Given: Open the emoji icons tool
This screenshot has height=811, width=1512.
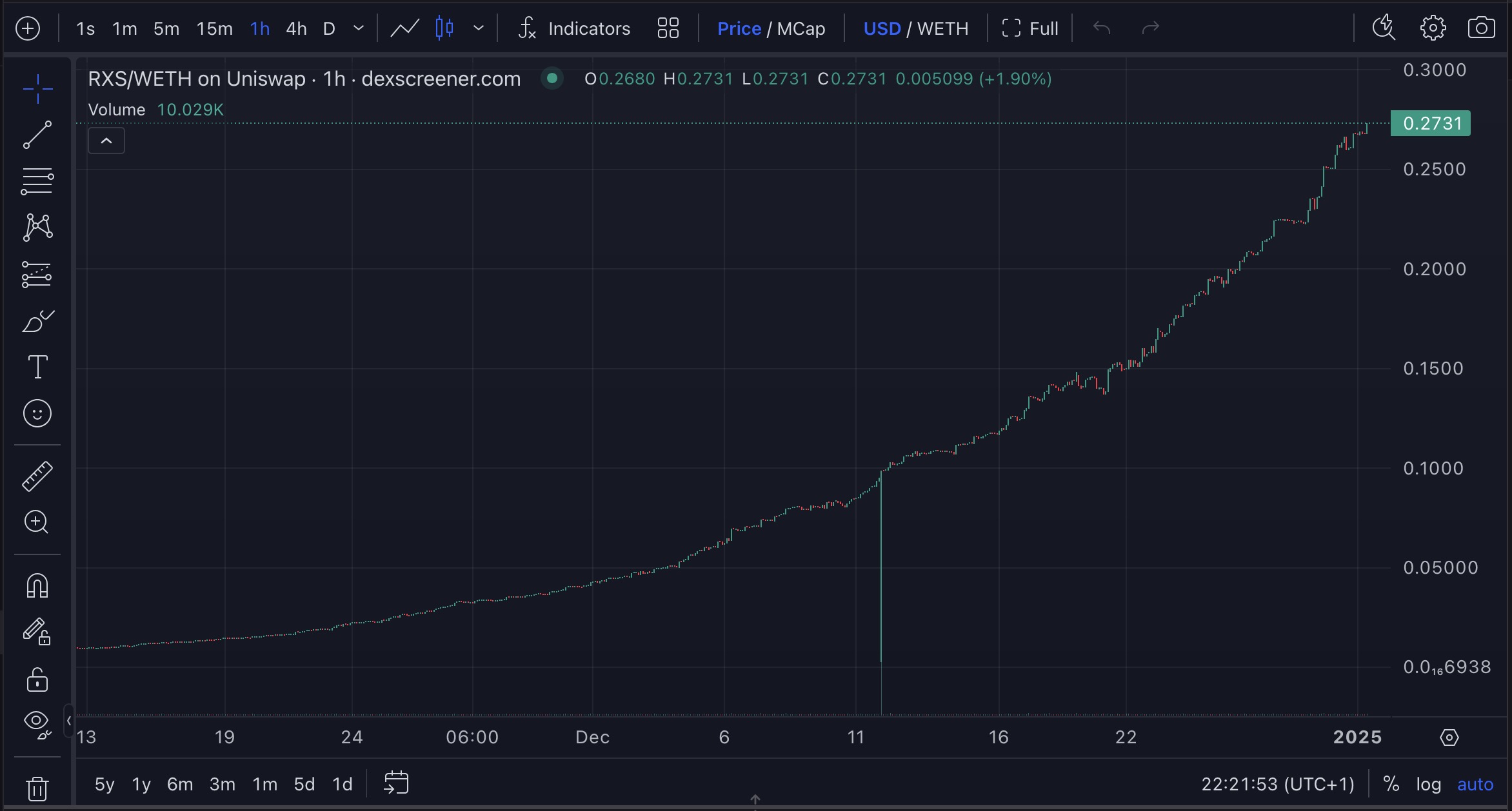Looking at the screenshot, I should 37,413.
